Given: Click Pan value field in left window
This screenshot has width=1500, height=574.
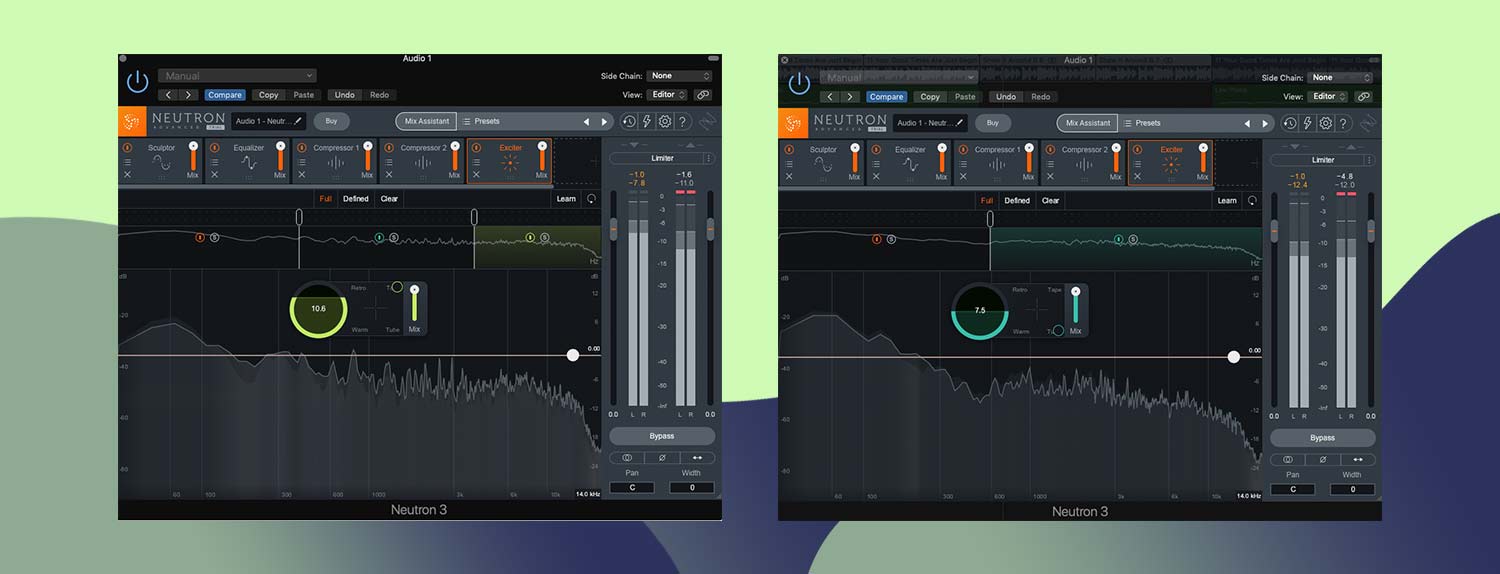Looking at the screenshot, I should click(632, 488).
